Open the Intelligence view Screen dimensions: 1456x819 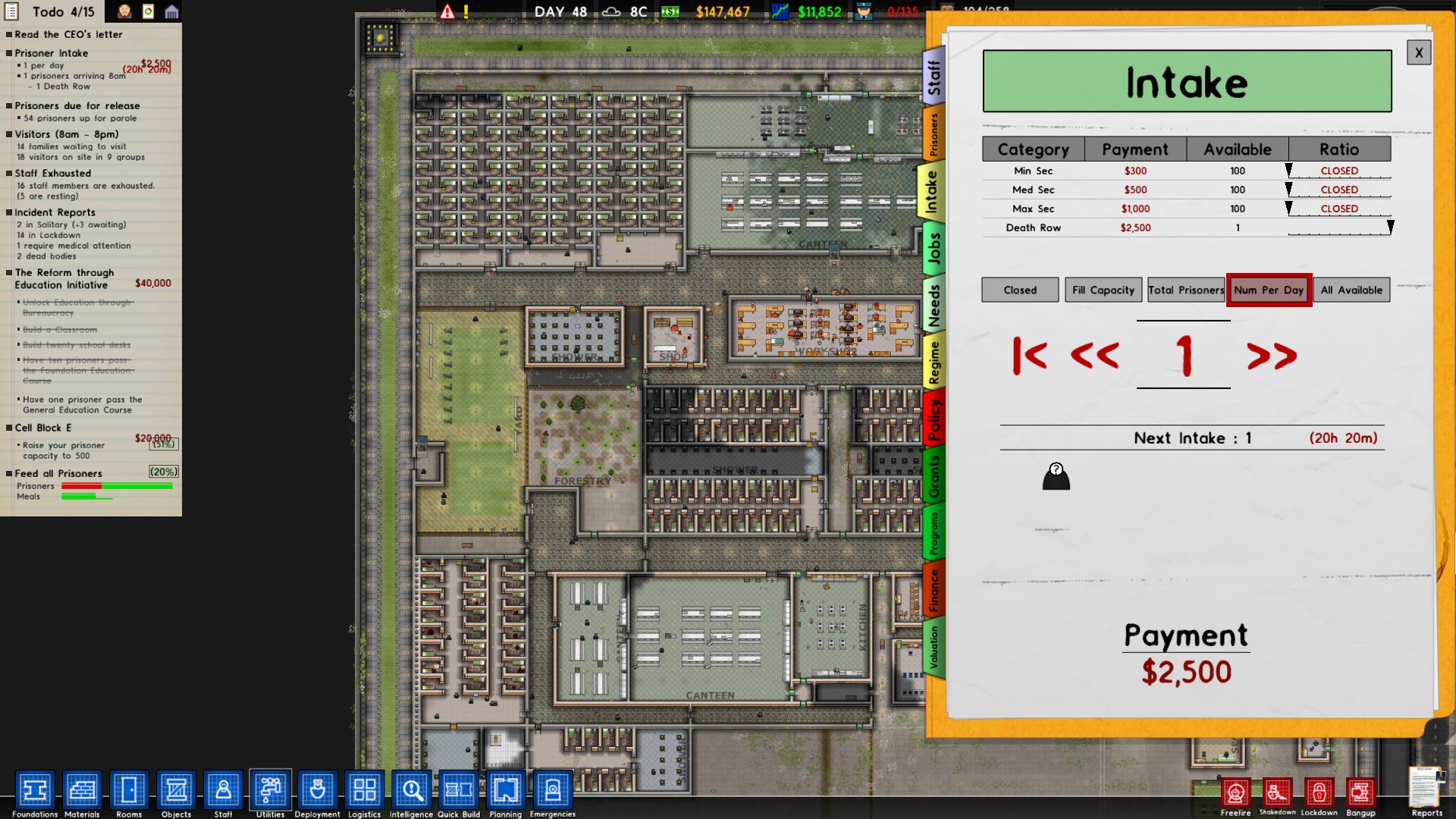(410, 791)
